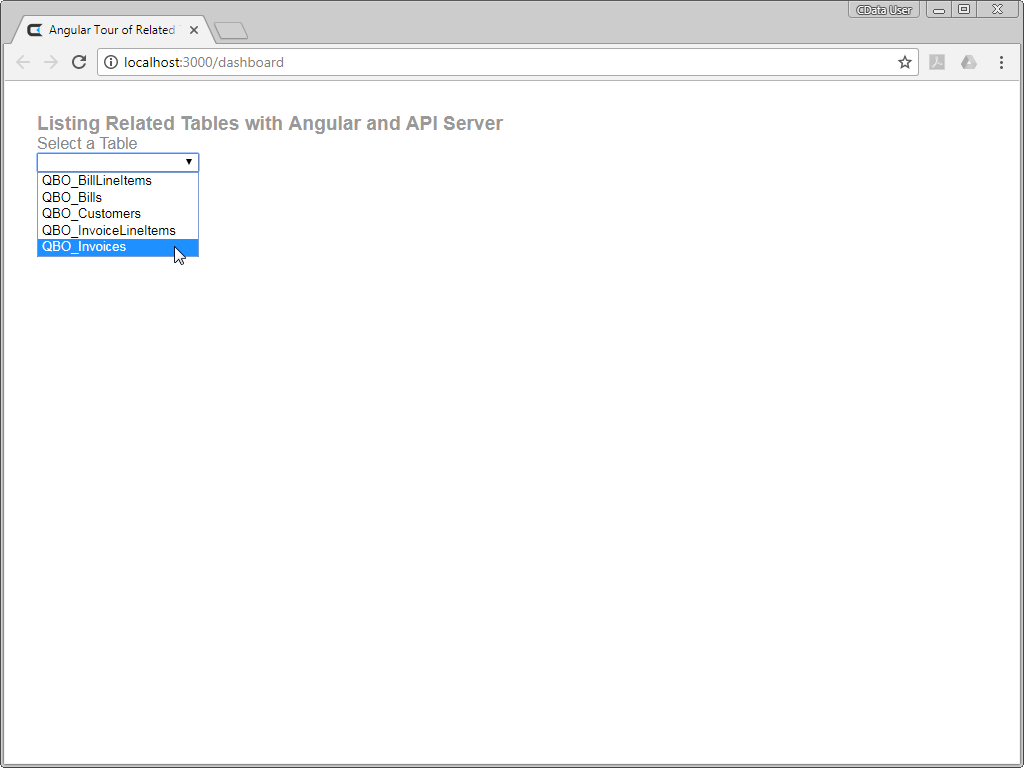Select the QBO_Bills option
Viewport: 1024px width, 768px height.
click(72, 197)
